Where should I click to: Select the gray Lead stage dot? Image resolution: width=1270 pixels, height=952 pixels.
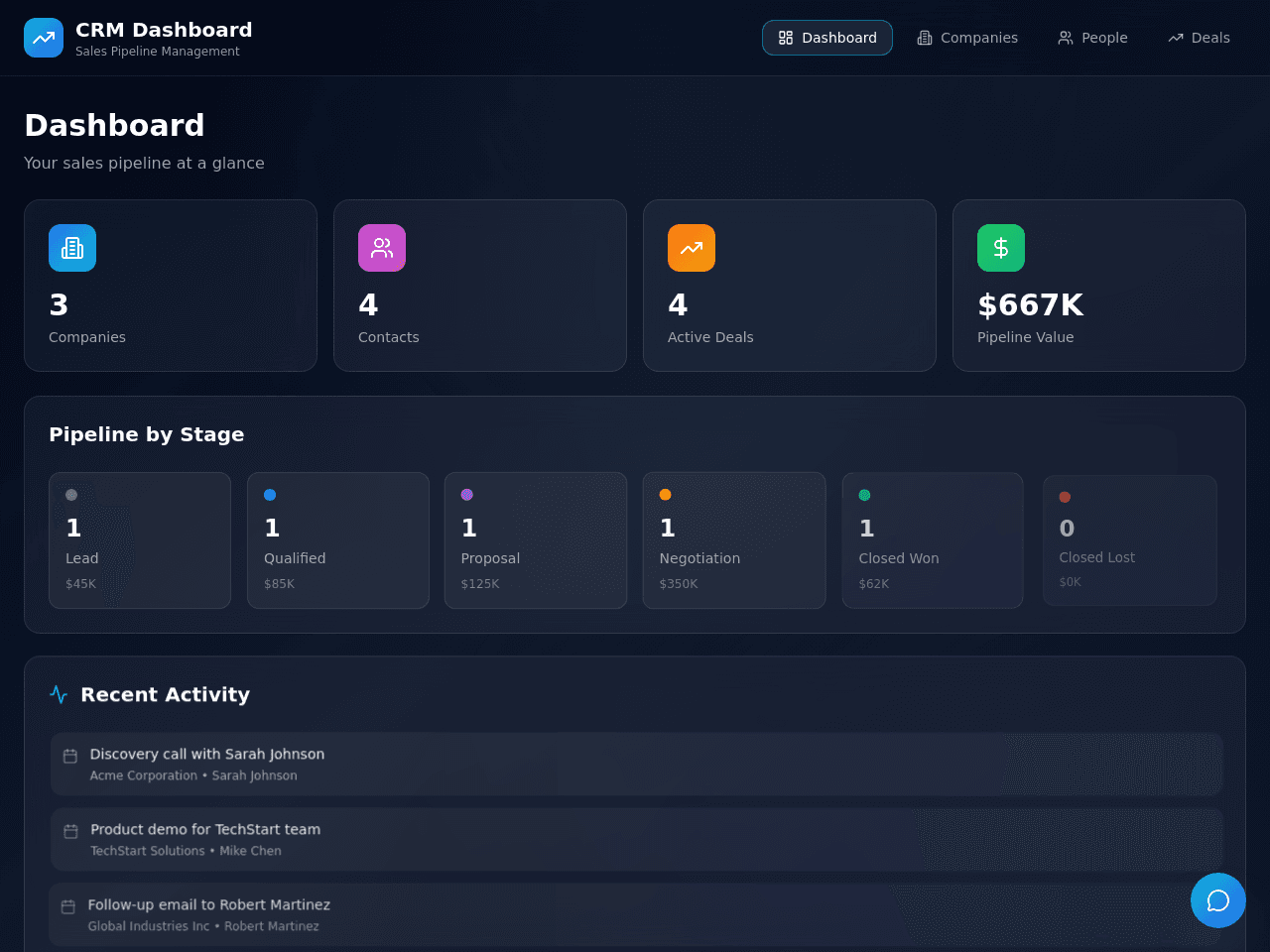71,495
